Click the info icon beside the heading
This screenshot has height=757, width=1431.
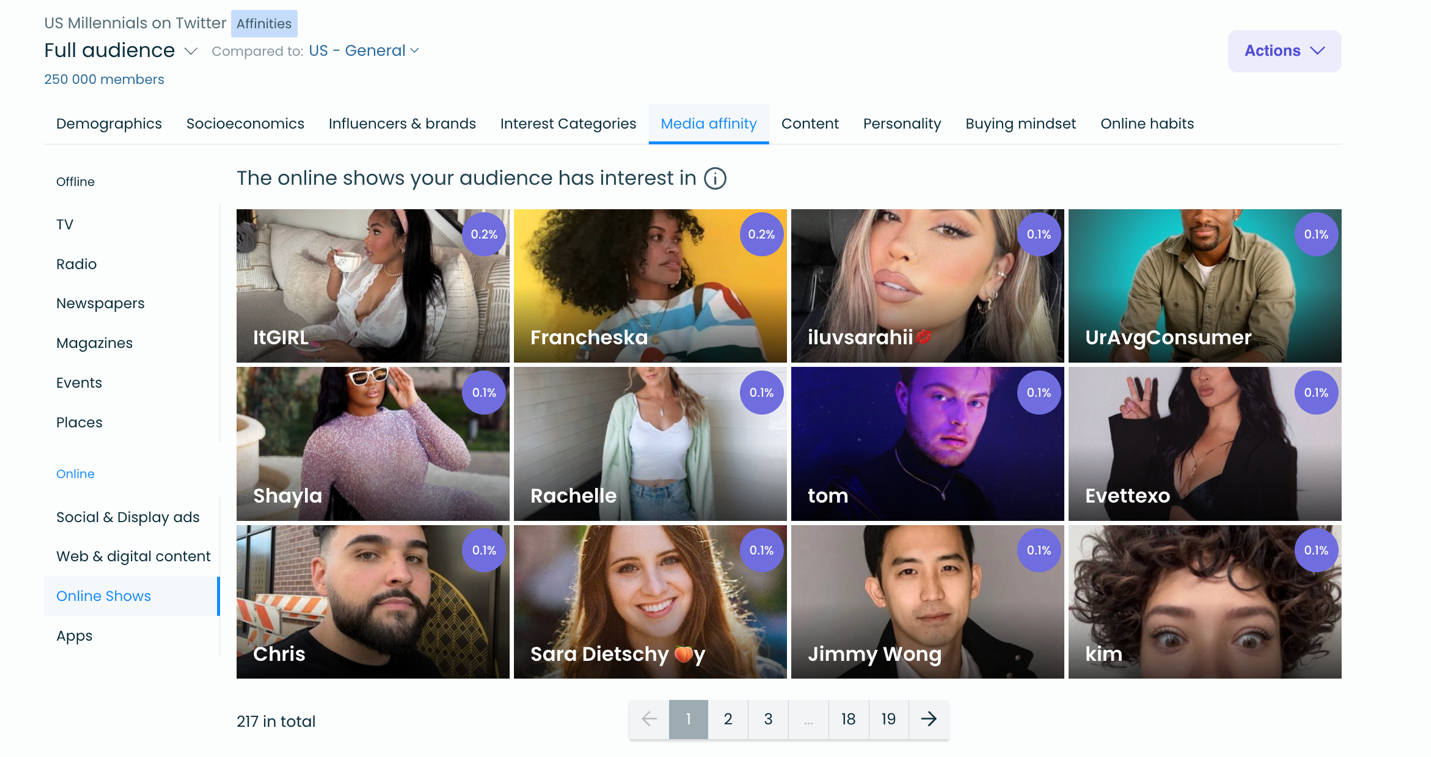(x=715, y=179)
